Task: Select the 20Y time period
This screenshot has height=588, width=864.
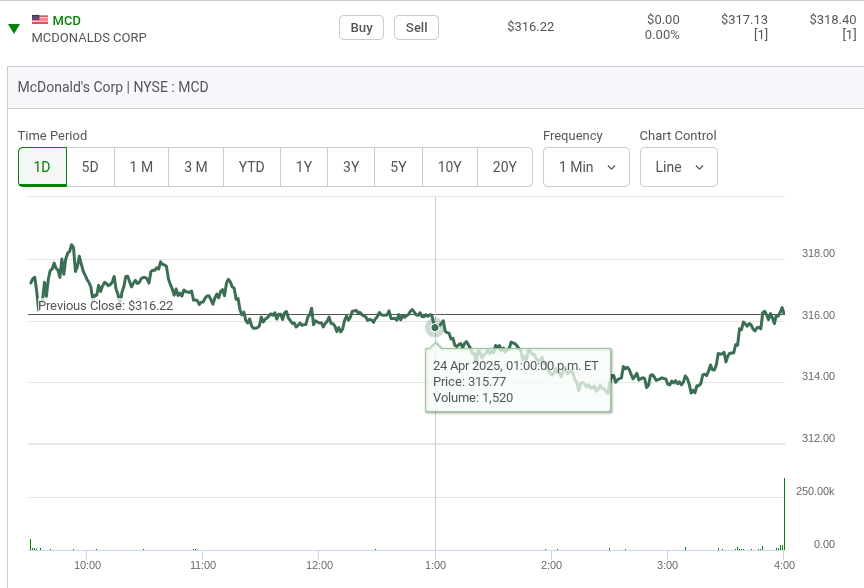Action: (505, 167)
